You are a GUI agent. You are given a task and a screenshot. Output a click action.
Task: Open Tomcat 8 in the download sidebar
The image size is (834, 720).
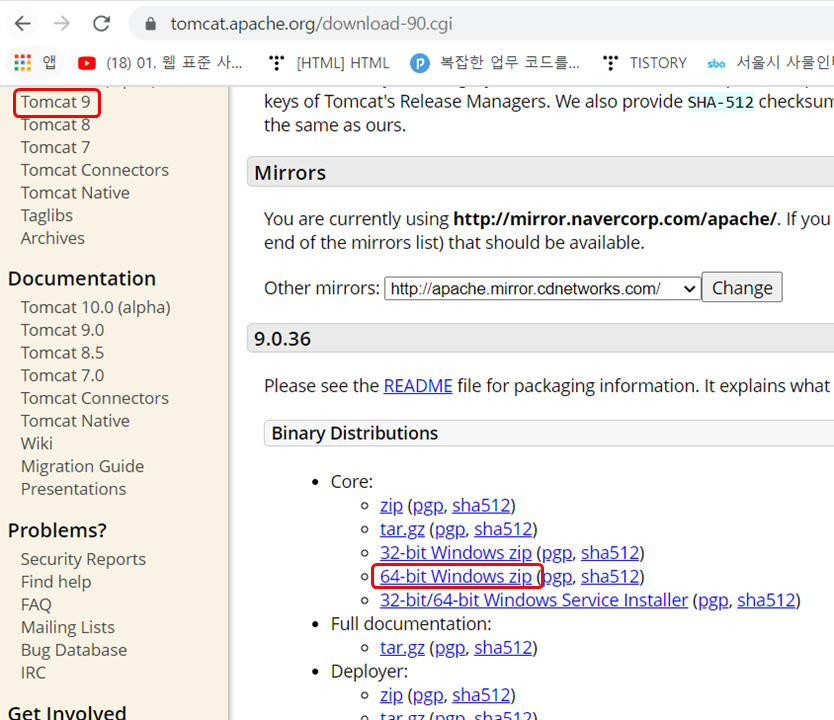tap(55, 125)
